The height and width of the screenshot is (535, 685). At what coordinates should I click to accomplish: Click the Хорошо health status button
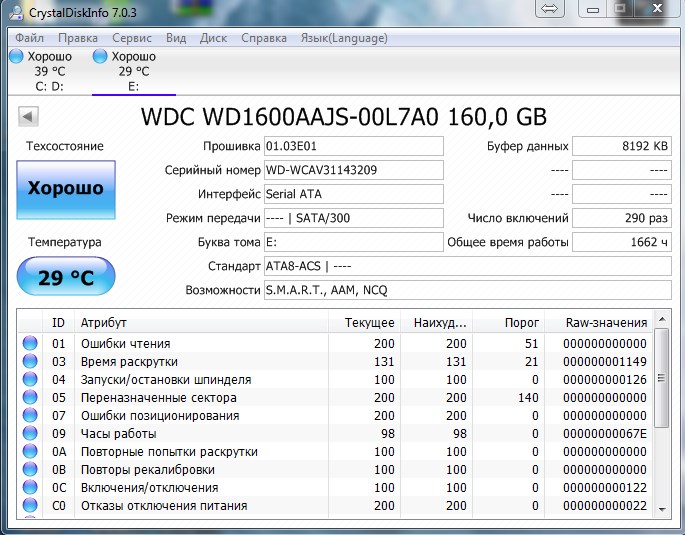[66, 190]
